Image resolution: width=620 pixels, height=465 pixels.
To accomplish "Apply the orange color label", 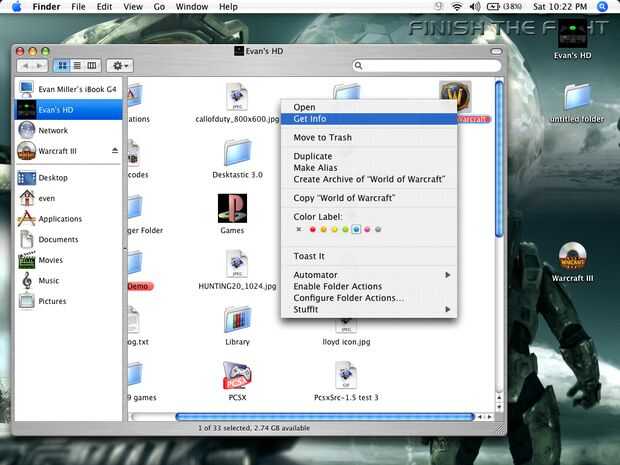I will pos(323,229).
